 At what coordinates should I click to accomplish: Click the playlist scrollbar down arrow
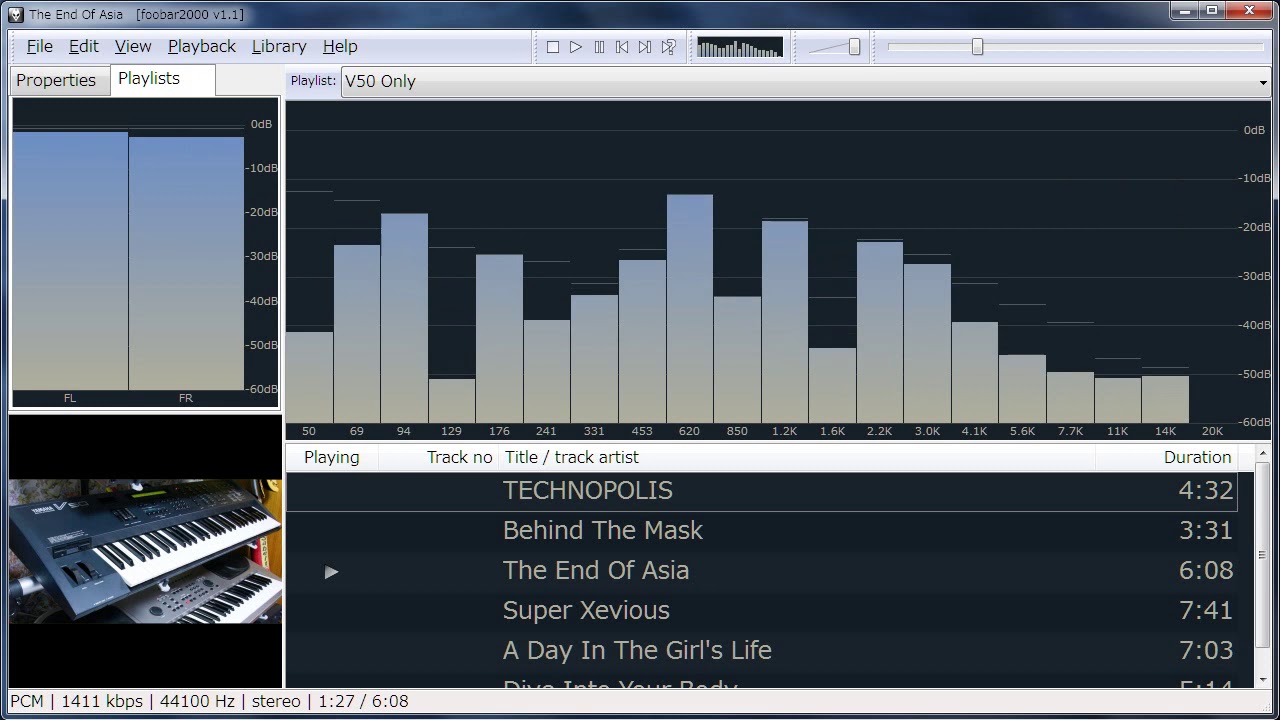[1262, 679]
